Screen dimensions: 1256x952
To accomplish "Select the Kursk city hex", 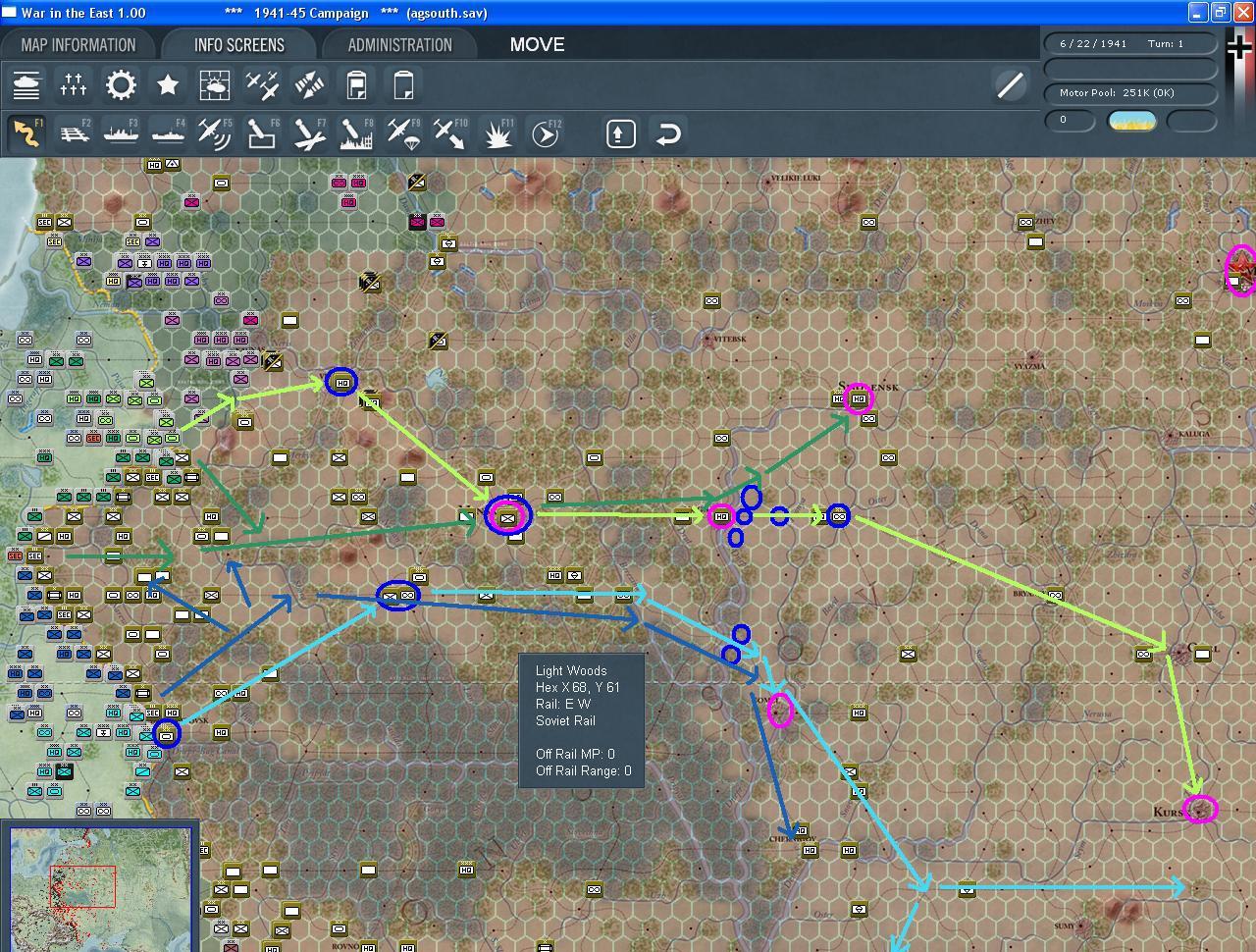I will [1200, 810].
